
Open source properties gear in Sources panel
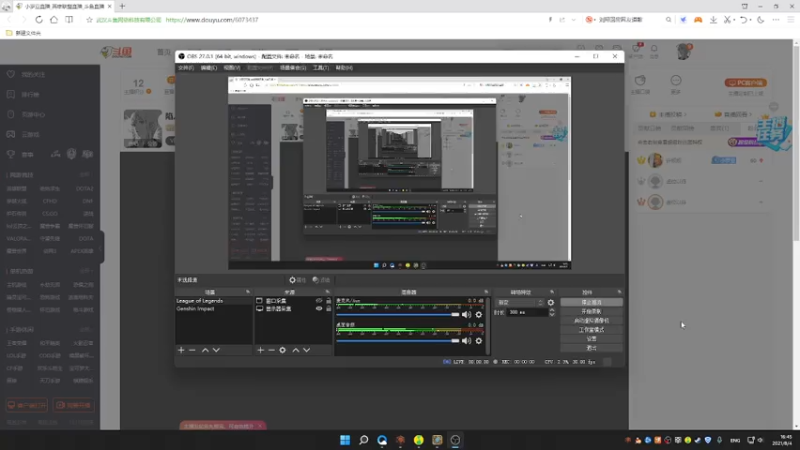[282, 350]
